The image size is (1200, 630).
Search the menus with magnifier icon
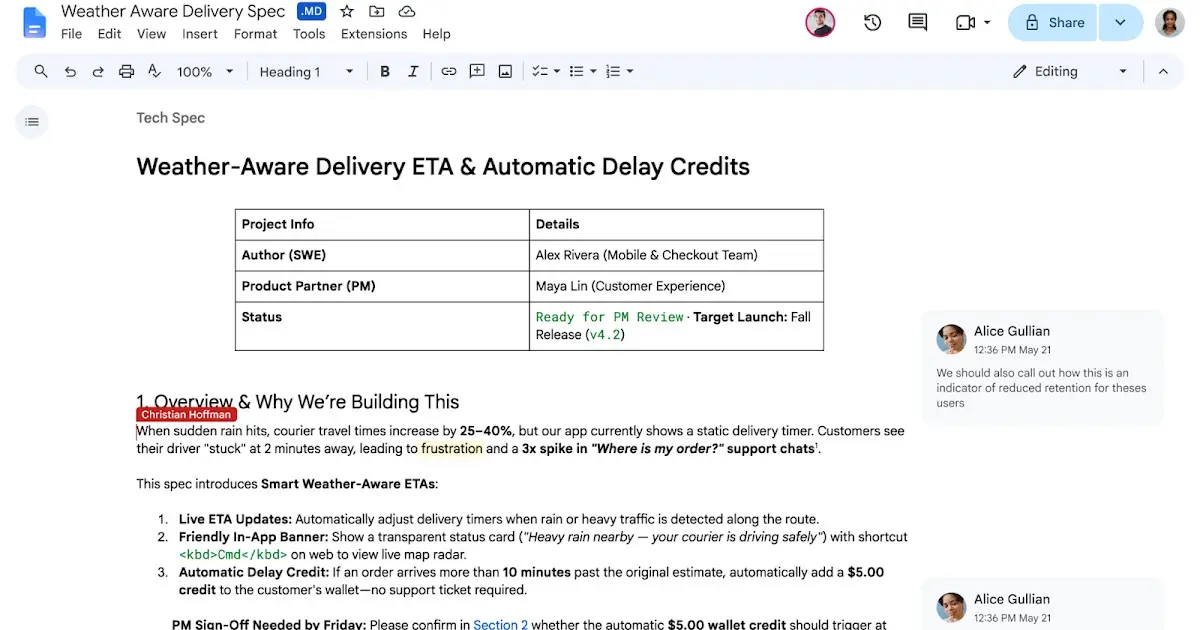[41, 71]
